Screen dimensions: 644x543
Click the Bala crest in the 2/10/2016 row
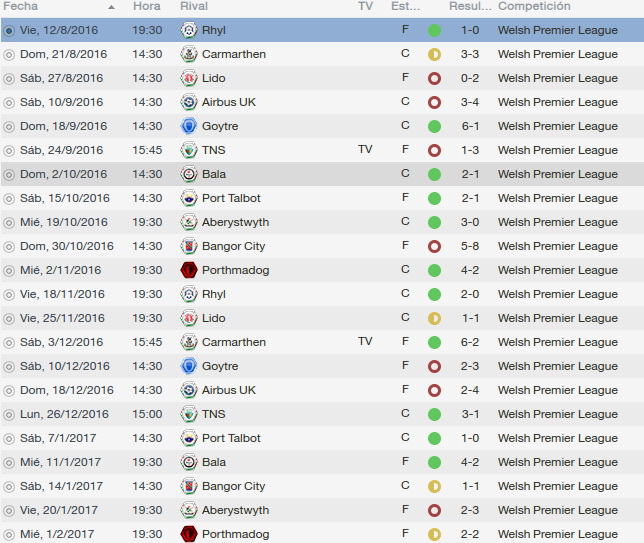pos(189,174)
